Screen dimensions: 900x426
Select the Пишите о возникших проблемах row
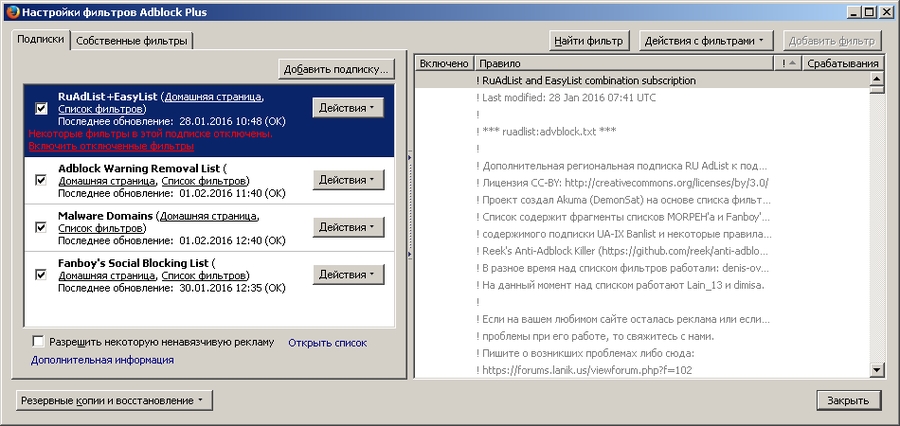(642, 353)
